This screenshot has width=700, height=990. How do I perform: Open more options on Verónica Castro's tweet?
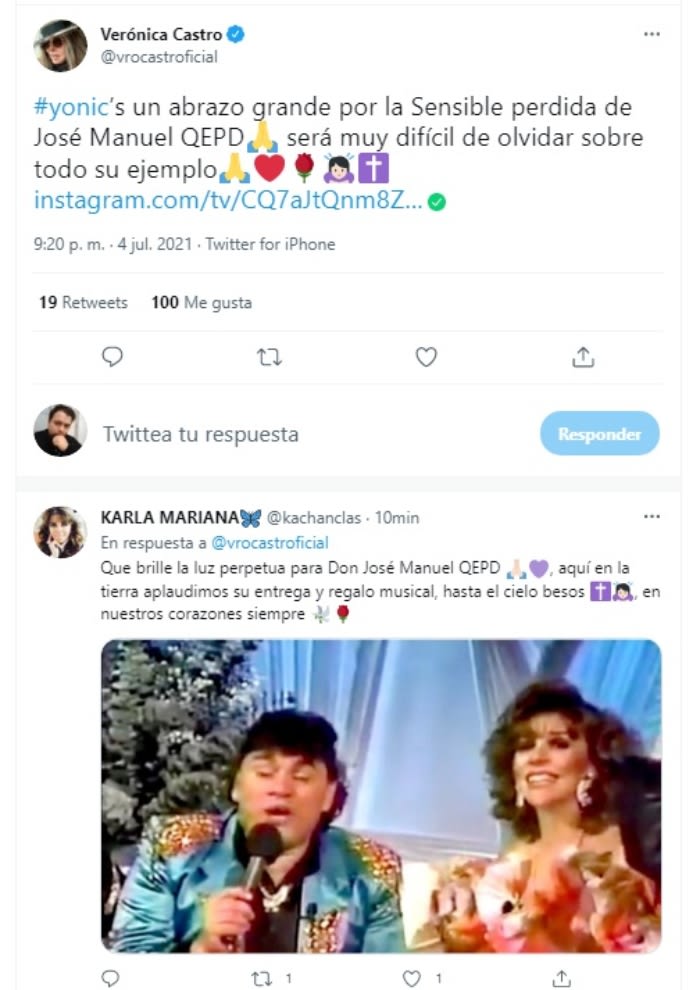(x=652, y=34)
